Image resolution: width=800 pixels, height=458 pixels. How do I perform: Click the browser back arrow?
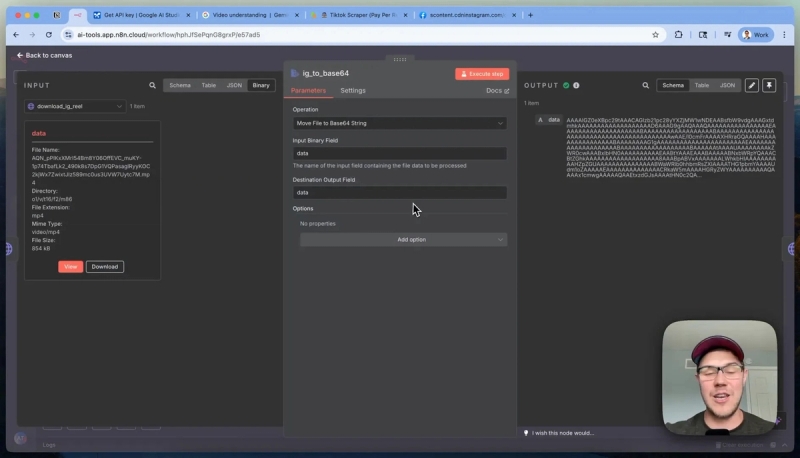point(16,35)
